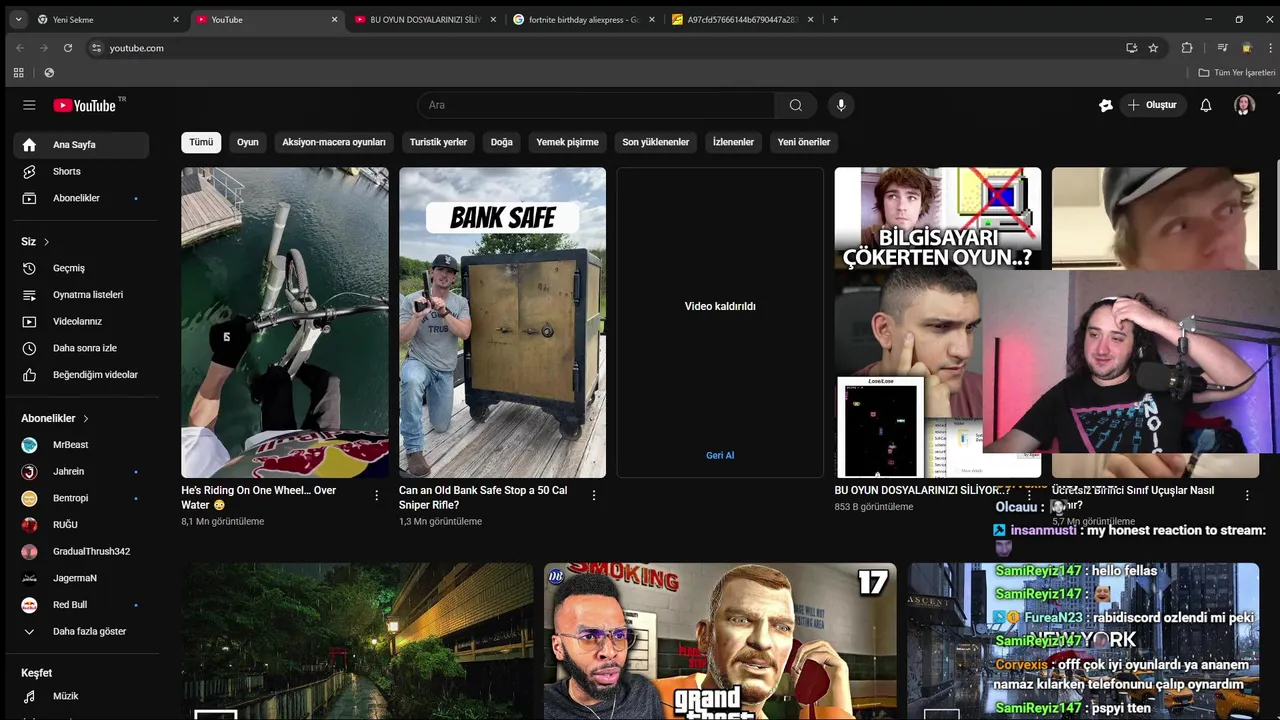Open view site information icon in address bar
The width and height of the screenshot is (1280, 720).
point(96,48)
